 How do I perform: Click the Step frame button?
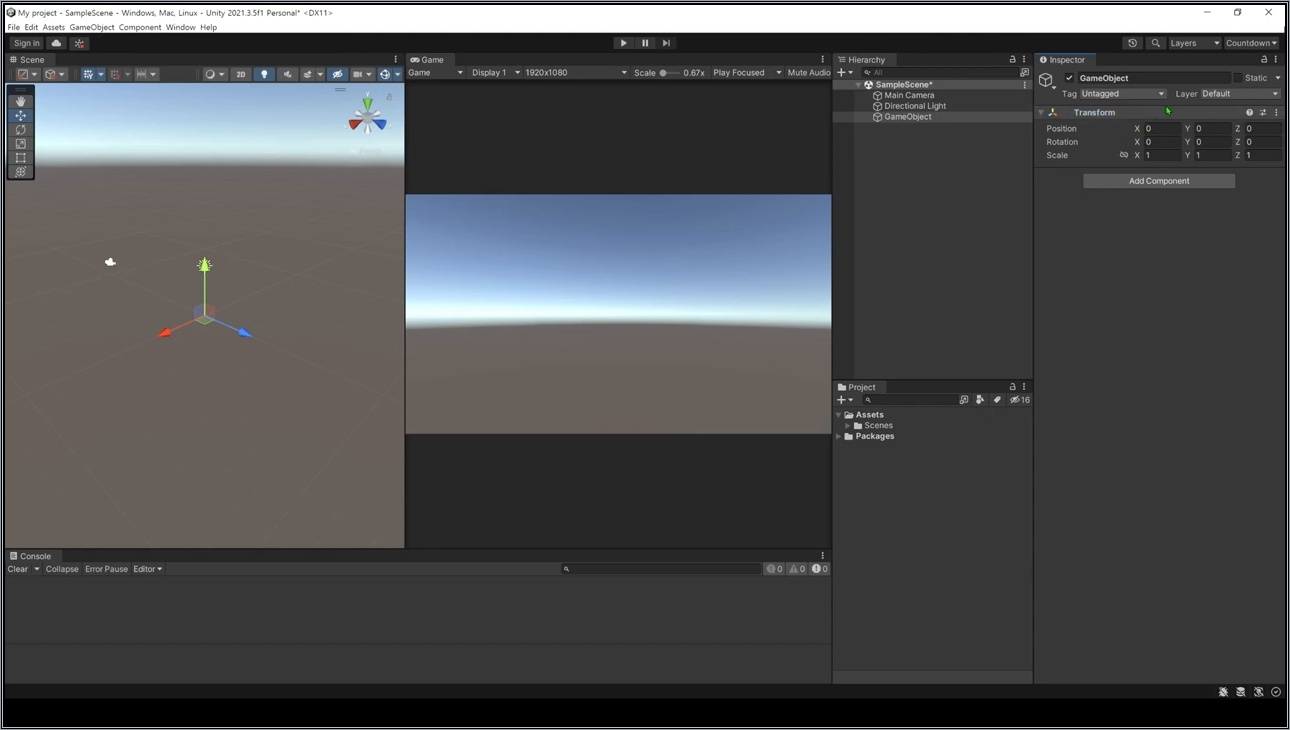coord(666,43)
